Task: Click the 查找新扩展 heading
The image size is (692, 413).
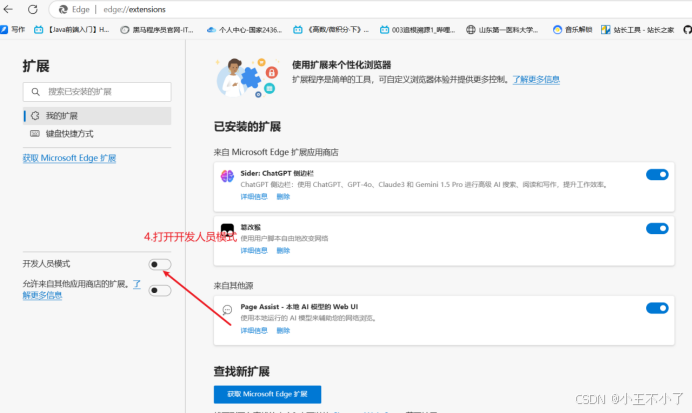Action: tap(241, 372)
